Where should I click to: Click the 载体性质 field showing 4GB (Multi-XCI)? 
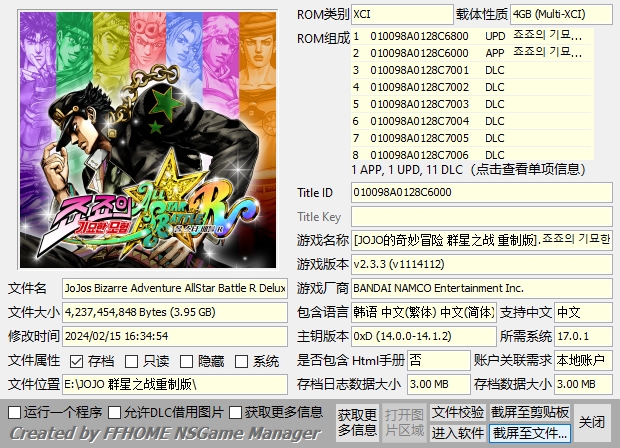(x=561, y=15)
